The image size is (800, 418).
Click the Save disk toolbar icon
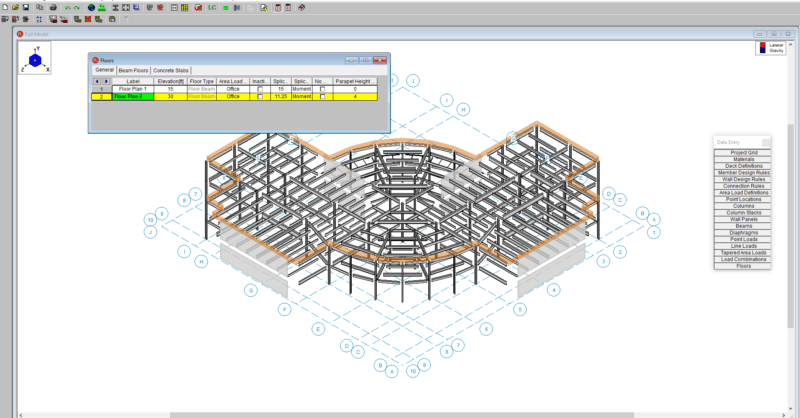tap(25, 6)
